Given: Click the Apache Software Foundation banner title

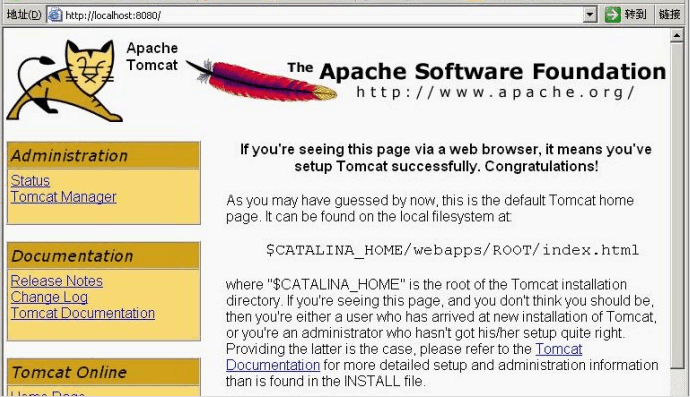Looking at the screenshot, I should point(477,72).
